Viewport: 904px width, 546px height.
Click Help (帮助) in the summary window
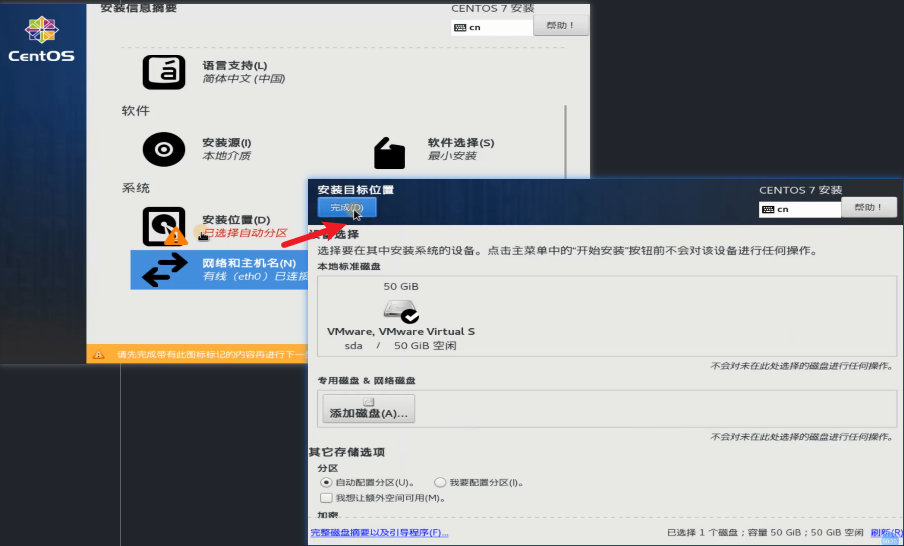[x=561, y=25]
